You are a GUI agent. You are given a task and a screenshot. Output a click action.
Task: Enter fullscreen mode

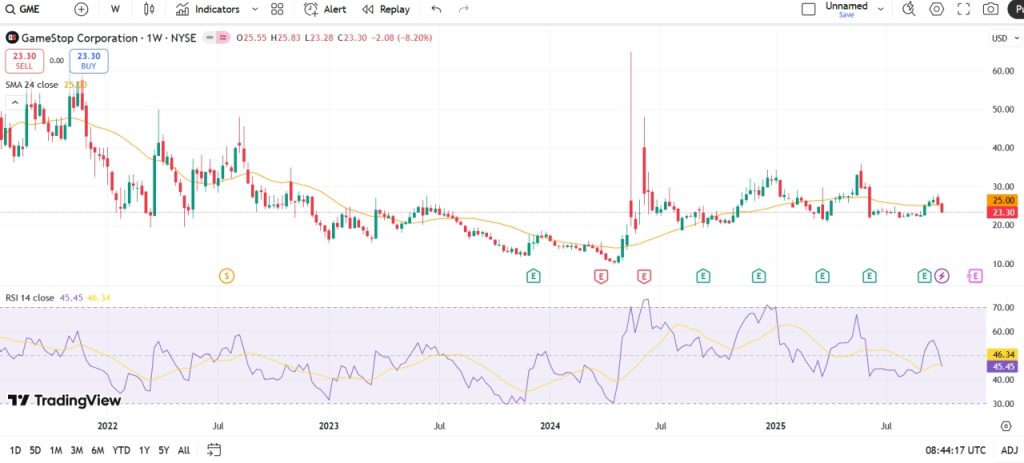pyautogui.click(x=964, y=9)
